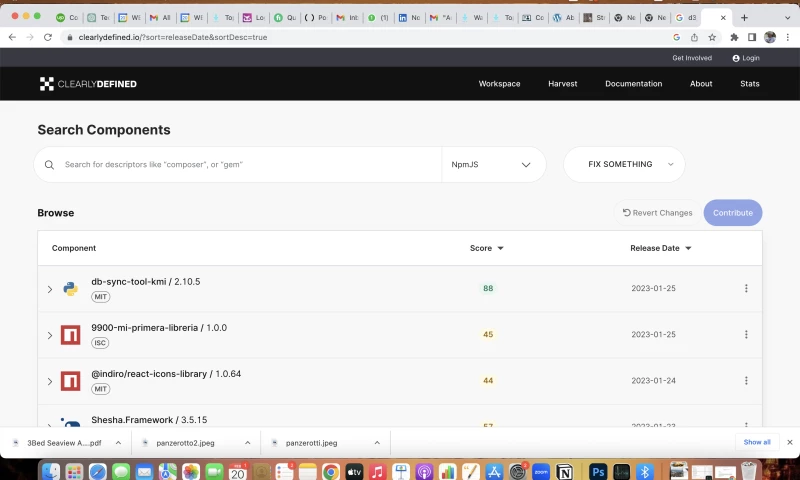This screenshot has width=800, height=480.
Task: Click the ClearlyDefined logo
Action: coord(88,84)
